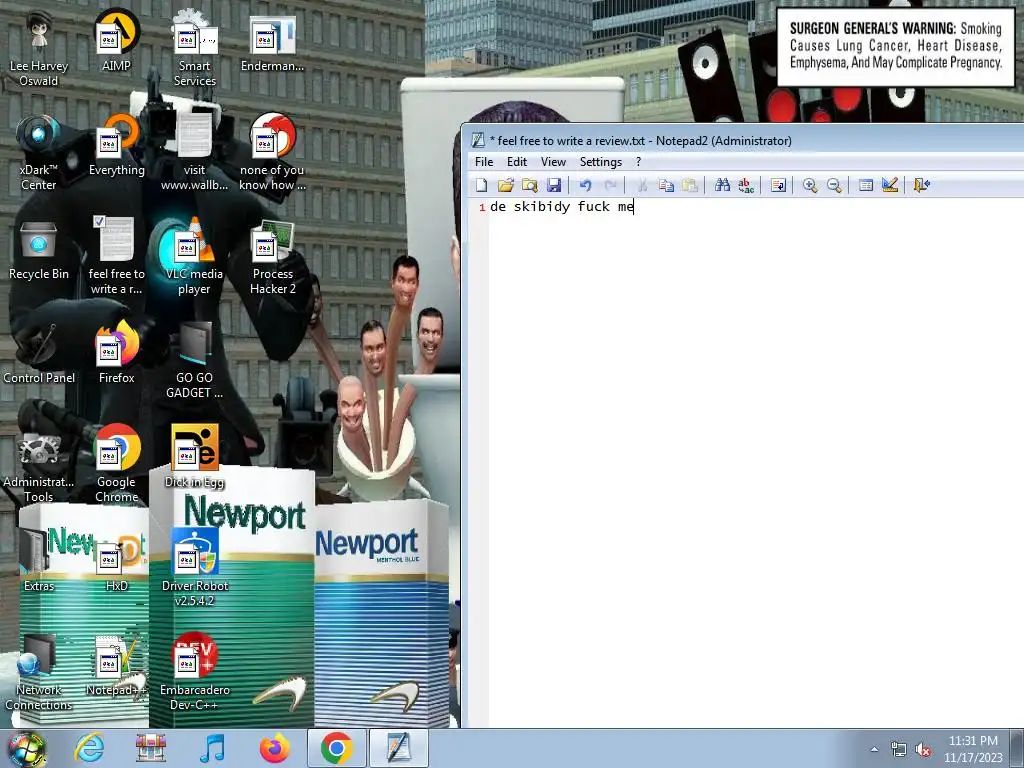Click the Notepad2 window title bar
This screenshot has height=768, width=1024.
pyautogui.click(x=744, y=140)
